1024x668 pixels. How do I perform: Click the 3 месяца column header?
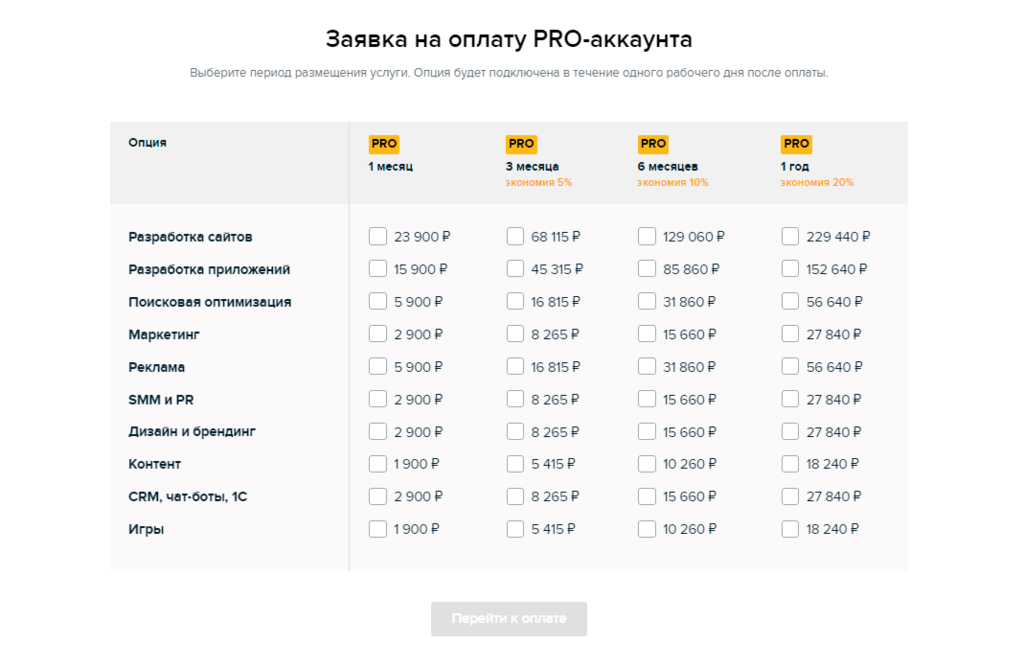click(x=532, y=167)
